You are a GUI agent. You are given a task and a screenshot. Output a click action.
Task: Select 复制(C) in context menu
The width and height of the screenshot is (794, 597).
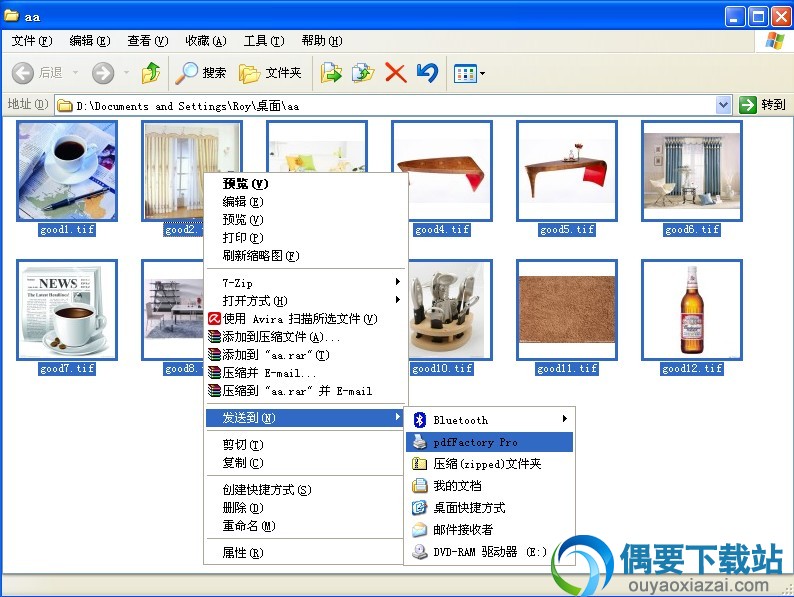(x=305, y=463)
